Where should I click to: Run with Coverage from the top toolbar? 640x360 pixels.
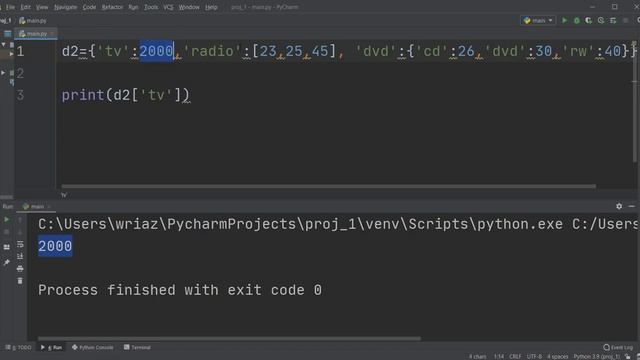pos(589,20)
